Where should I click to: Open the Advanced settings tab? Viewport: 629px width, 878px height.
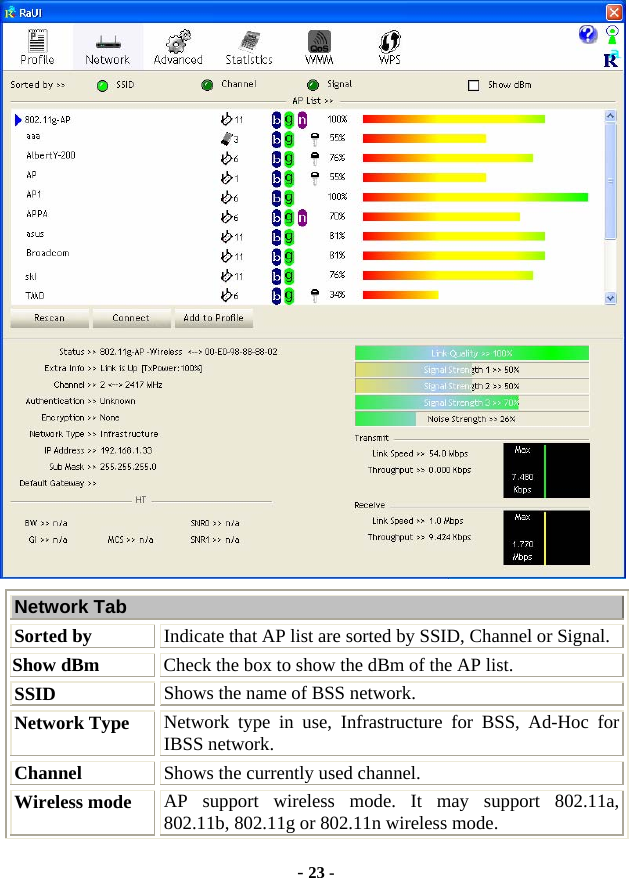coord(178,47)
